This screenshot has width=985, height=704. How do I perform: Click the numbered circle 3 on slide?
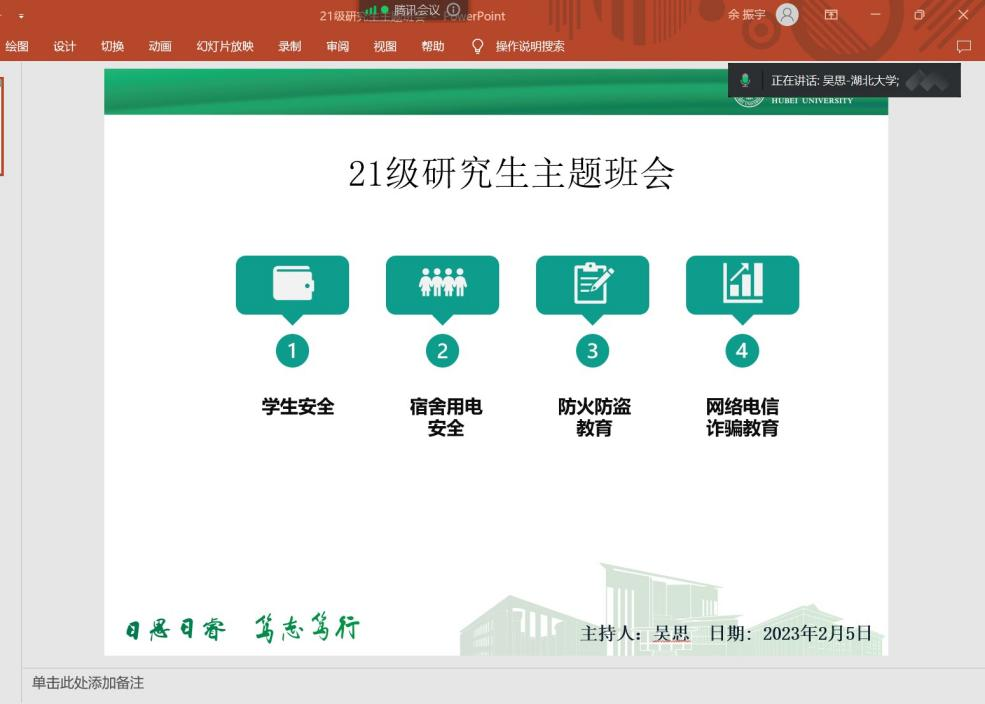pos(592,350)
